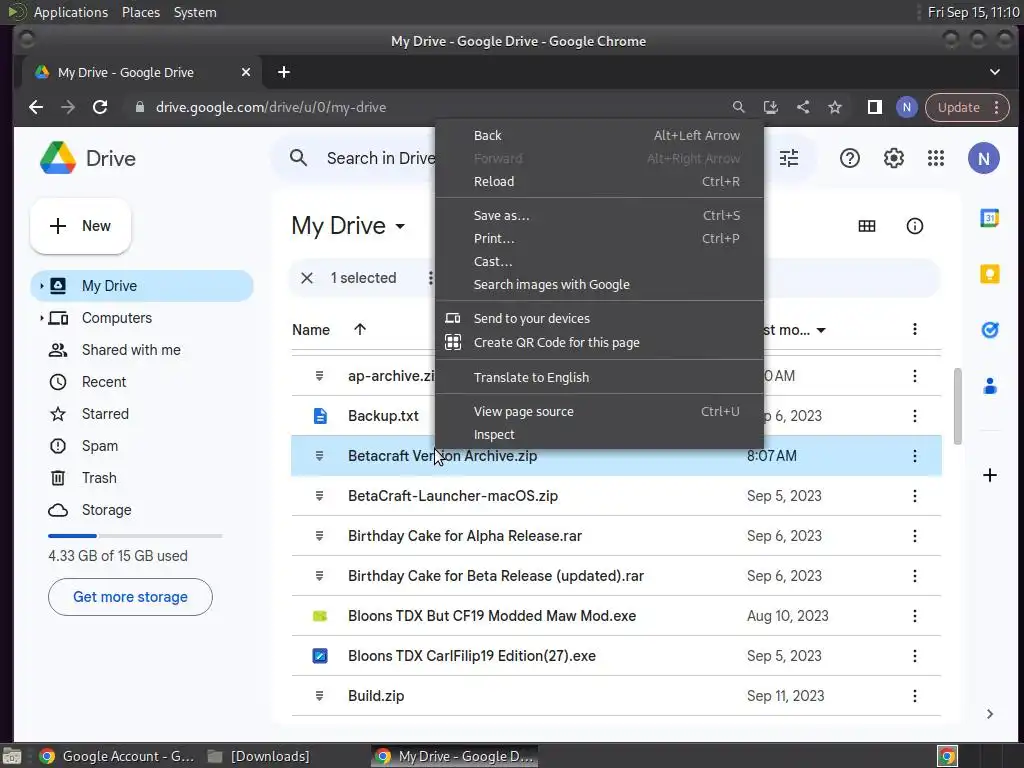This screenshot has height=768, width=1024.
Task: Open search filter options icon
Action: coord(789,158)
